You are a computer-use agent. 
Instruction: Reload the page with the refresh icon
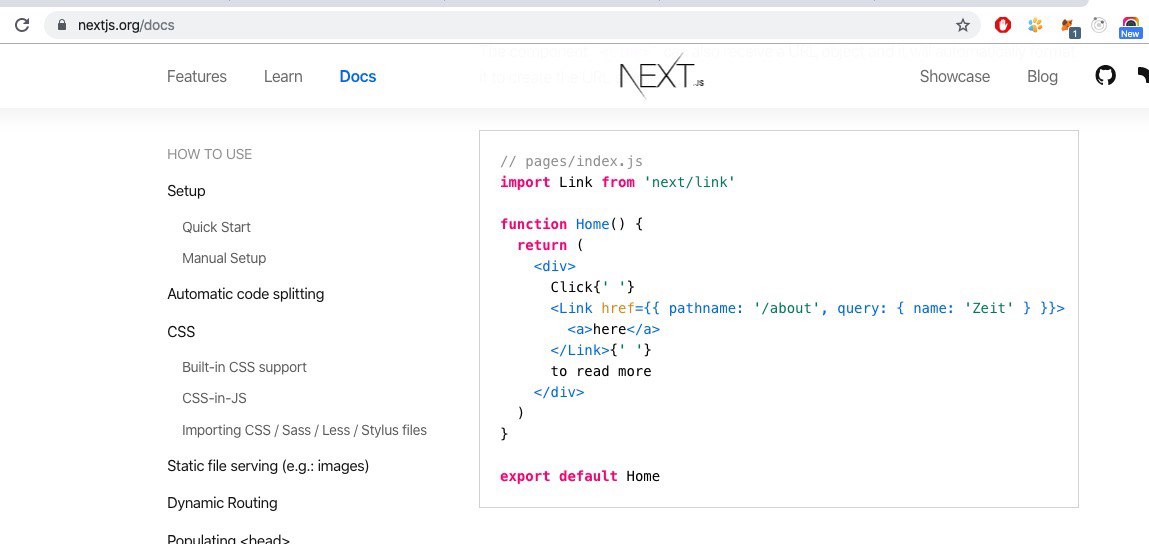(x=22, y=25)
